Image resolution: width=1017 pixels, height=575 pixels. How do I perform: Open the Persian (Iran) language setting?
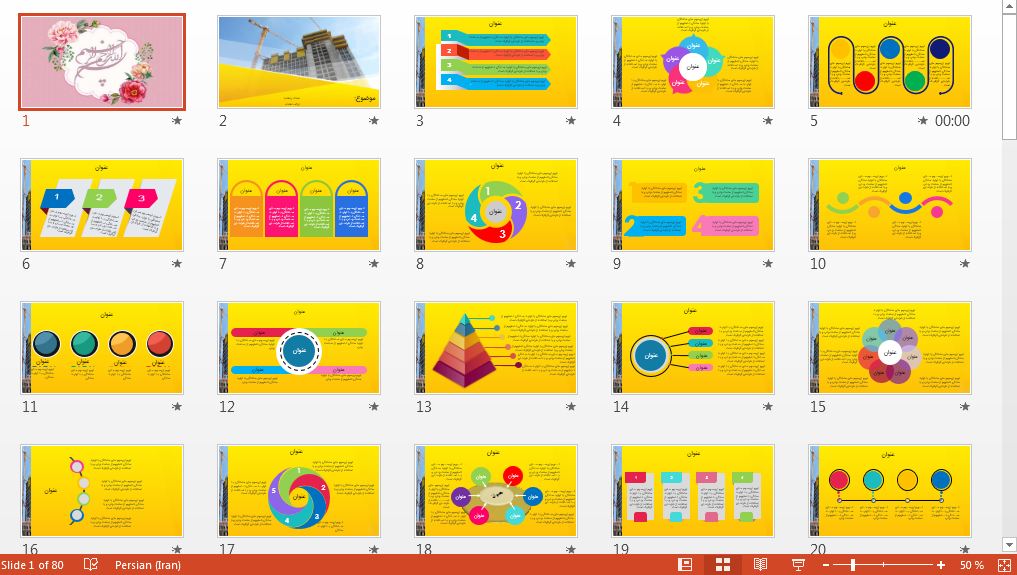[x=147, y=565]
